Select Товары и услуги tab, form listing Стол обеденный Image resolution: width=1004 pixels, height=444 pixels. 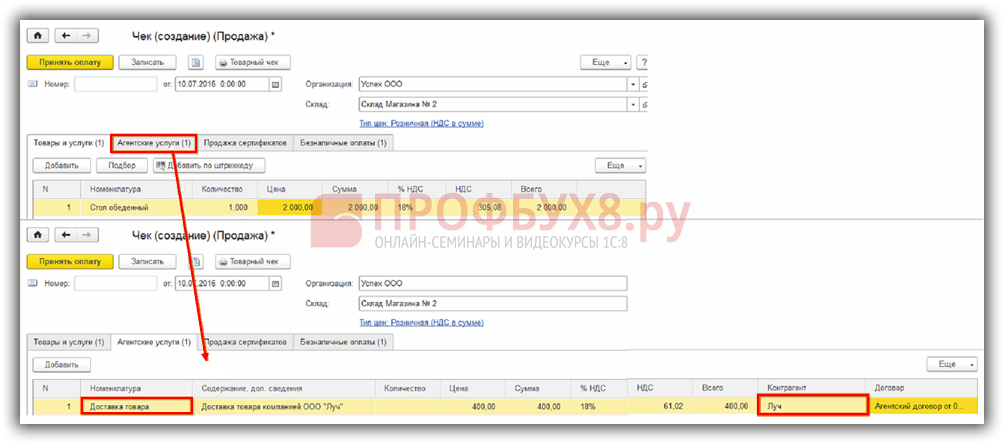tap(69, 144)
